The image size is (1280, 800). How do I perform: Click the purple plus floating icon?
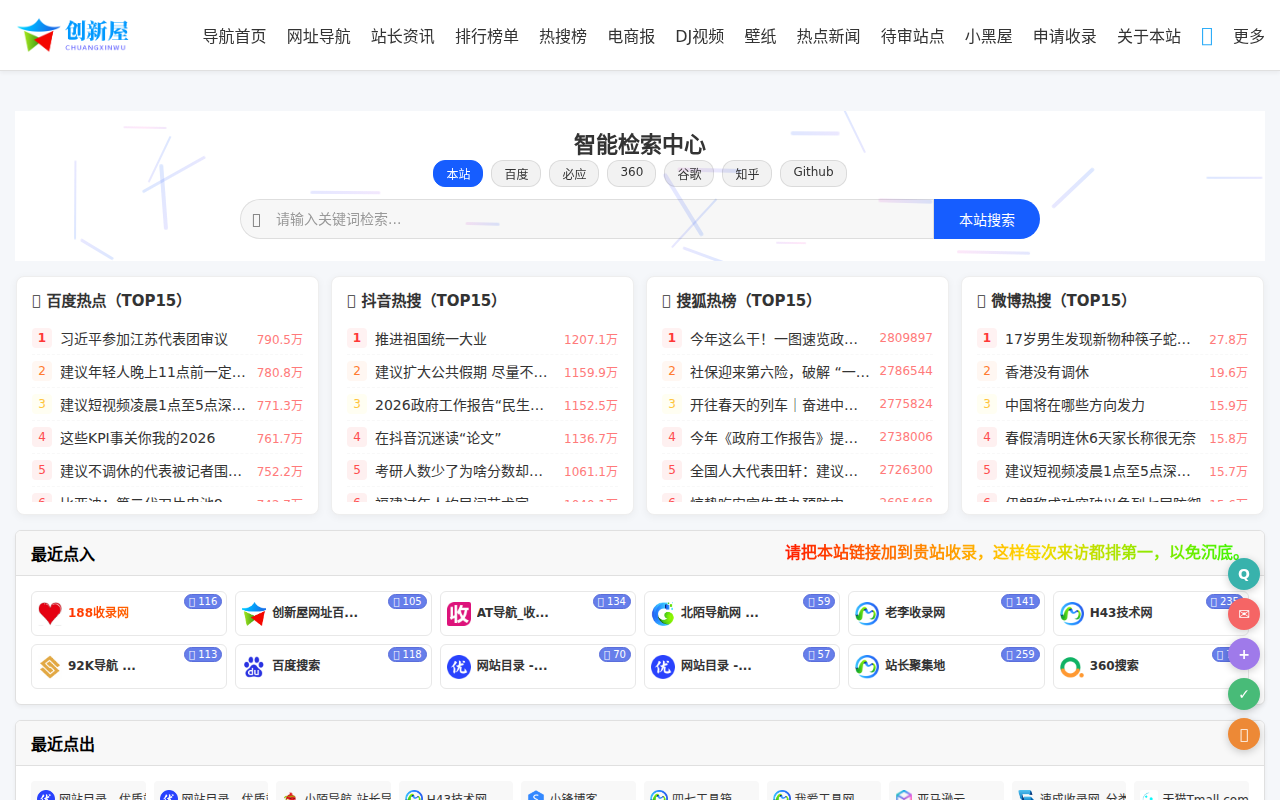pos(1243,653)
